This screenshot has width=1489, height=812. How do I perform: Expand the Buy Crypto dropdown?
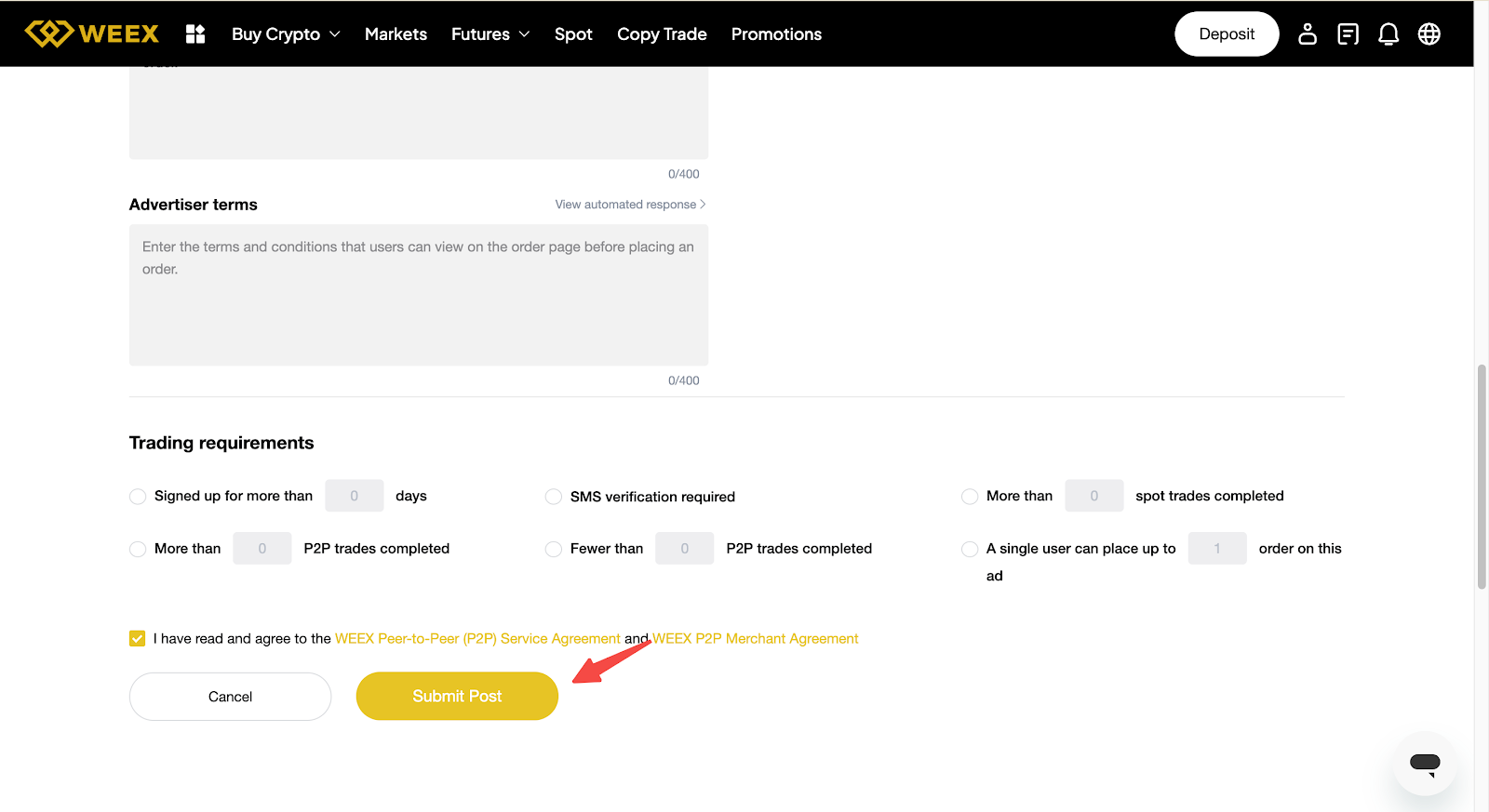point(285,34)
